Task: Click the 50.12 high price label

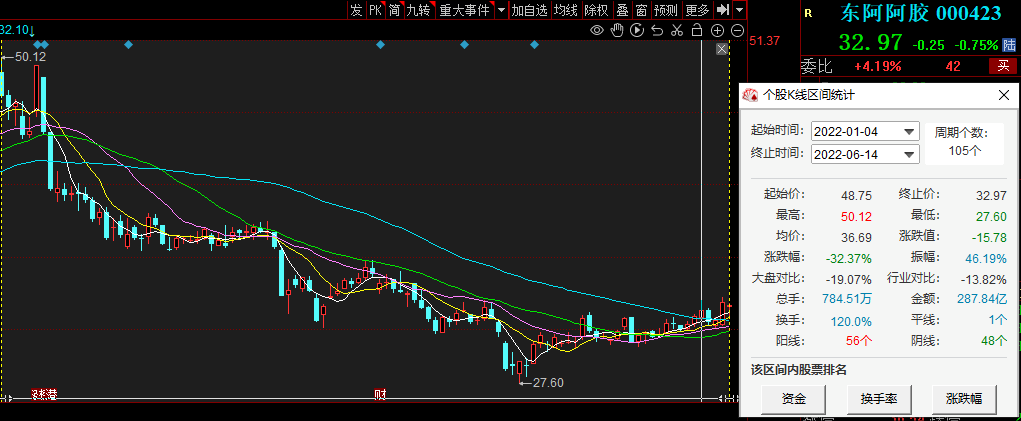Action: (31, 57)
